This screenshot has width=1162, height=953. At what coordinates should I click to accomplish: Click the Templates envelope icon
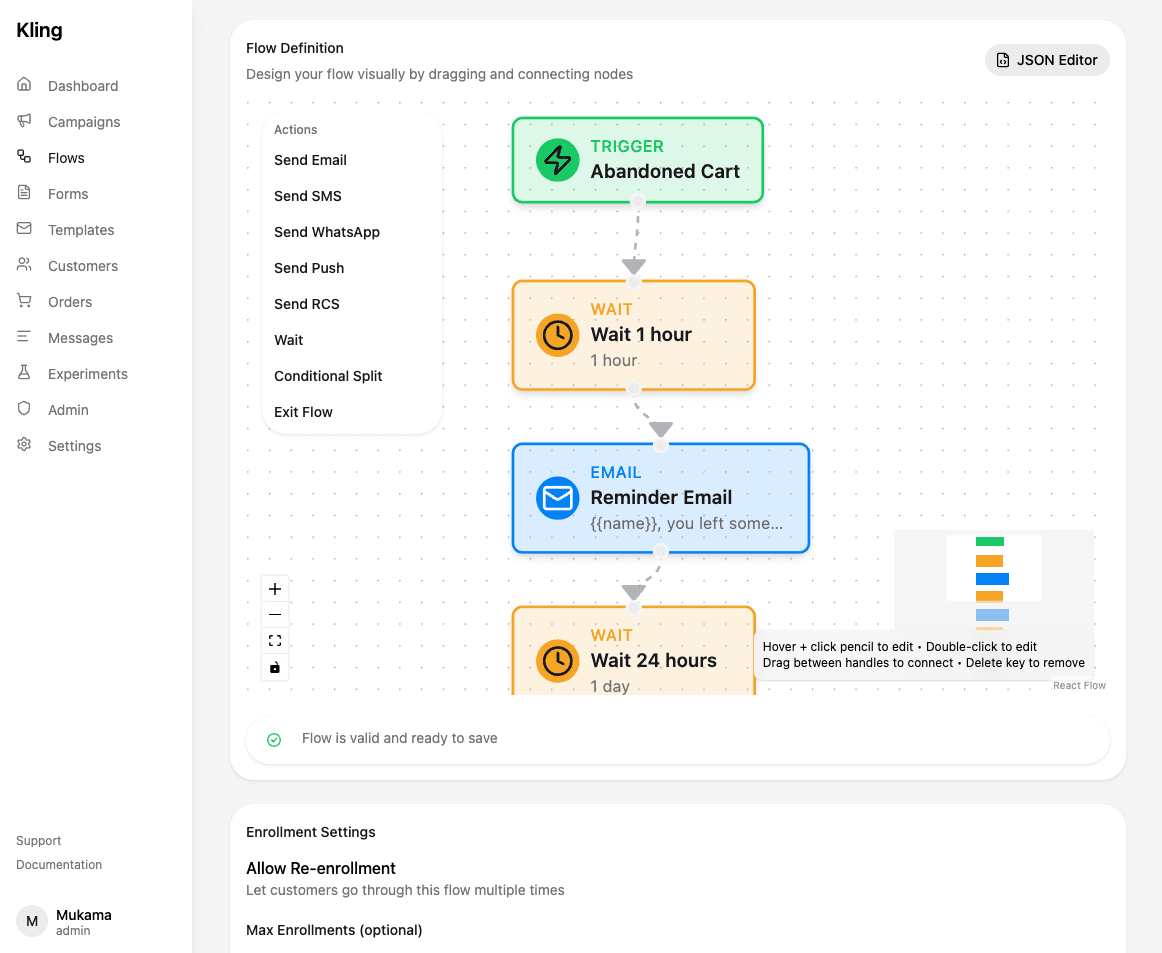tap(23, 229)
